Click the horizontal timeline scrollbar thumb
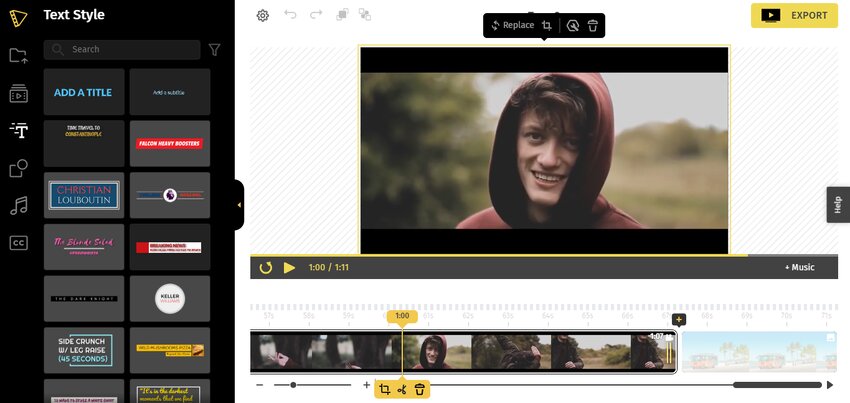The width and height of the screenshot is (850, 403). pos(777,385)
